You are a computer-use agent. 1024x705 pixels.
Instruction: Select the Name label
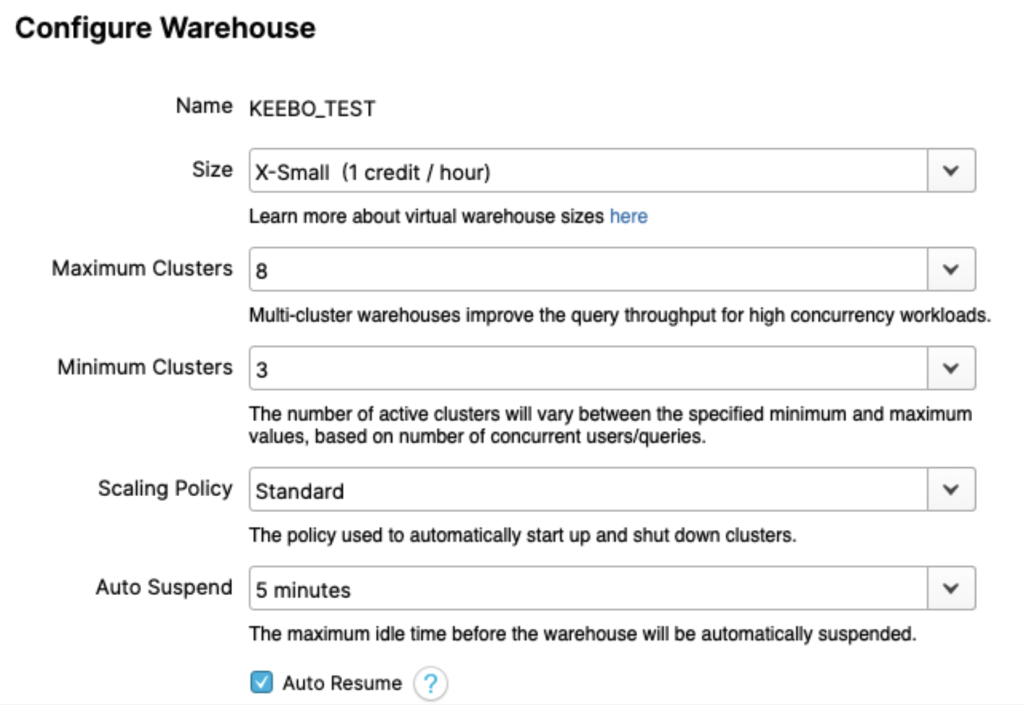coord(202,106)
